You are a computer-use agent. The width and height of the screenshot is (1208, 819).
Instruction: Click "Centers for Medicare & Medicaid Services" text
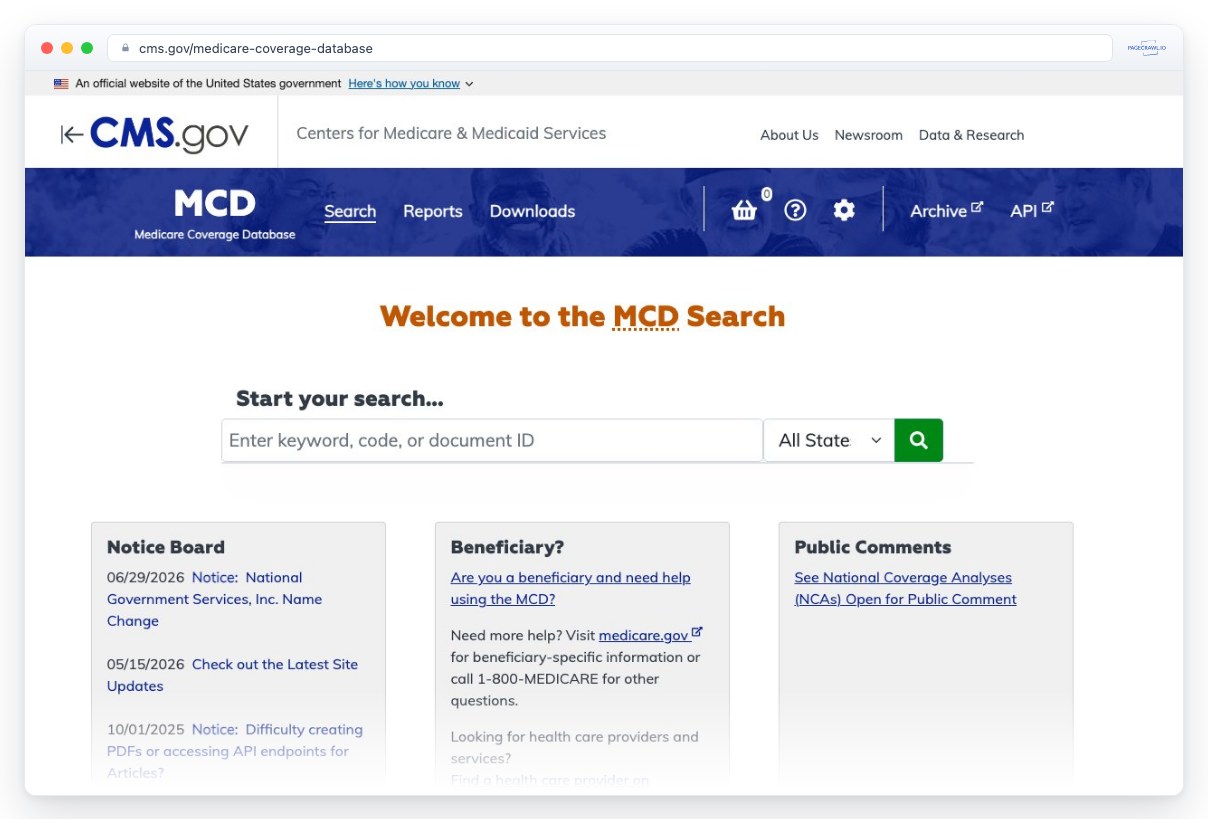(x=451, y=133)
